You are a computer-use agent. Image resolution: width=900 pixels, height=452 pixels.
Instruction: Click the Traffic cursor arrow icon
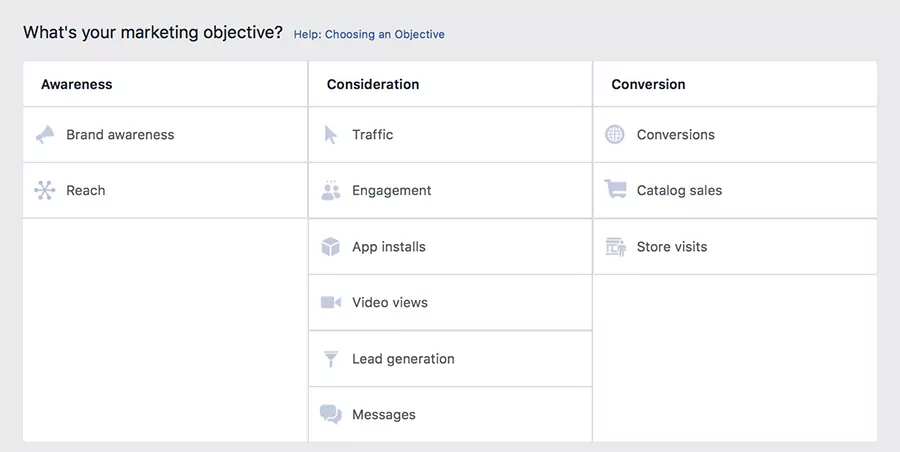pyautogui.click(x=331, y=134)
